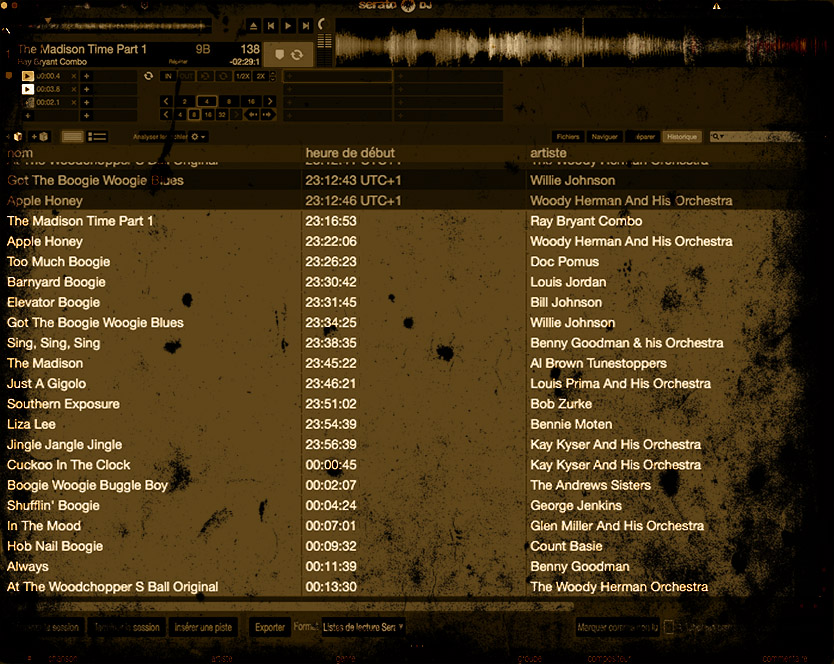Click the track overview waveform
The image size is (834, 664).
(580, 43)
